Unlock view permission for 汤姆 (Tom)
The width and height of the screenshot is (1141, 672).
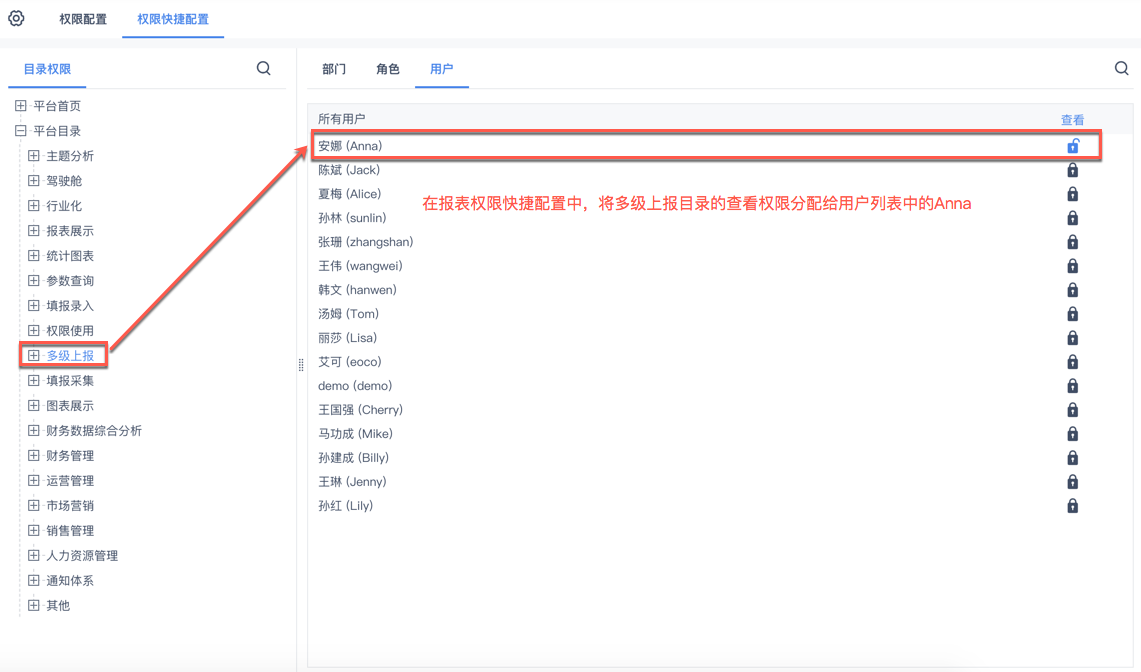(x=1073, y=314)
